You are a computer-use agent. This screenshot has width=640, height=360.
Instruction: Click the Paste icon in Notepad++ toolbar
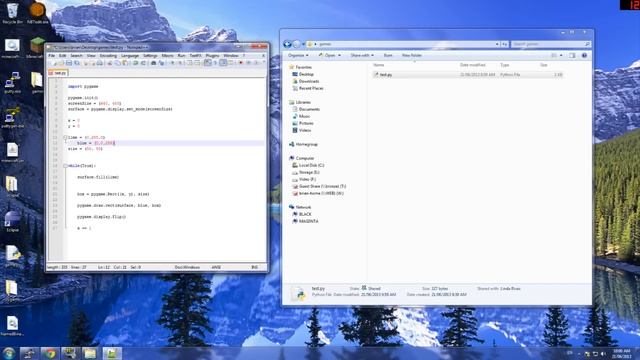[125, 63]
